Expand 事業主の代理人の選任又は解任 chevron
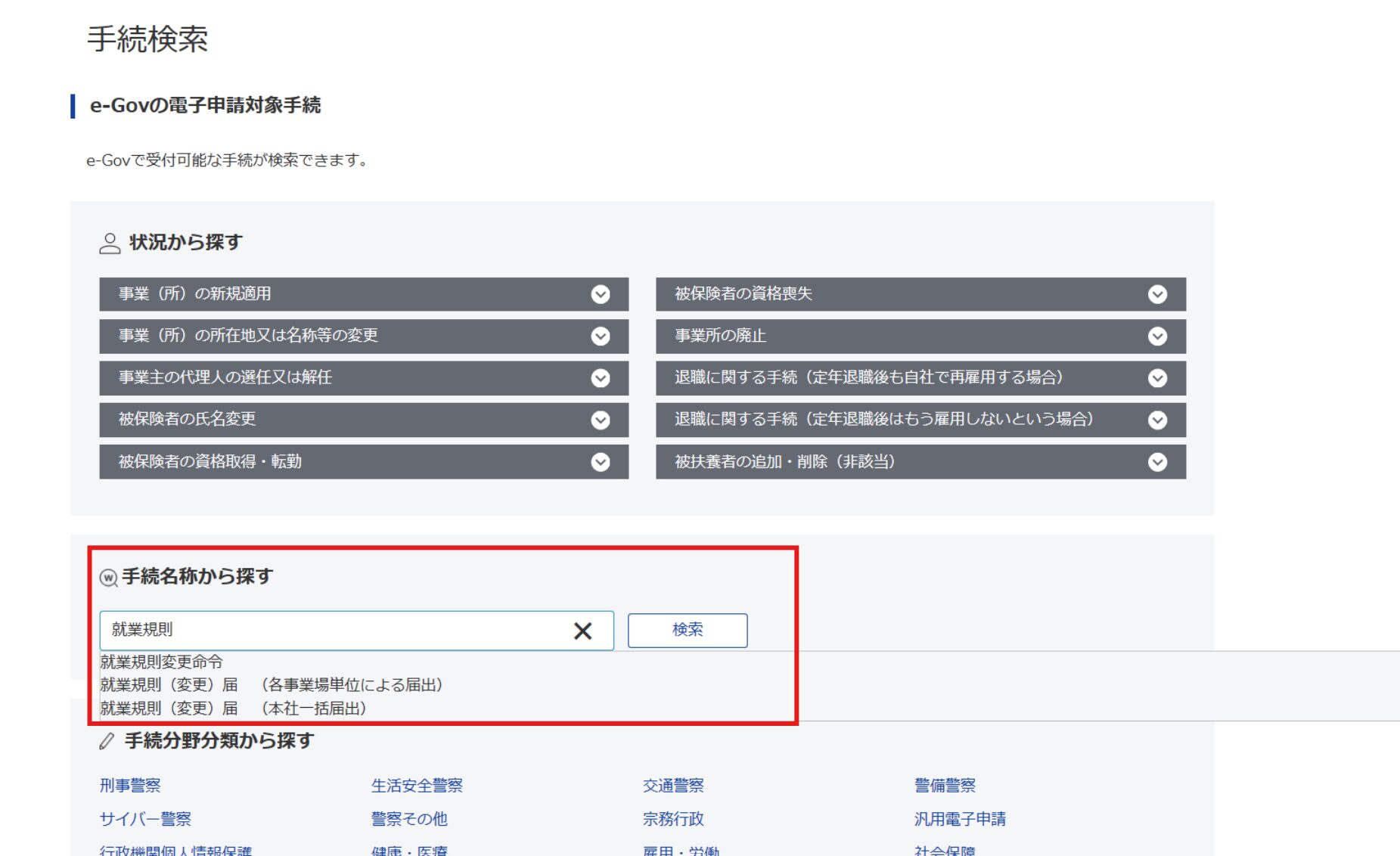 (x=601, y=378)
